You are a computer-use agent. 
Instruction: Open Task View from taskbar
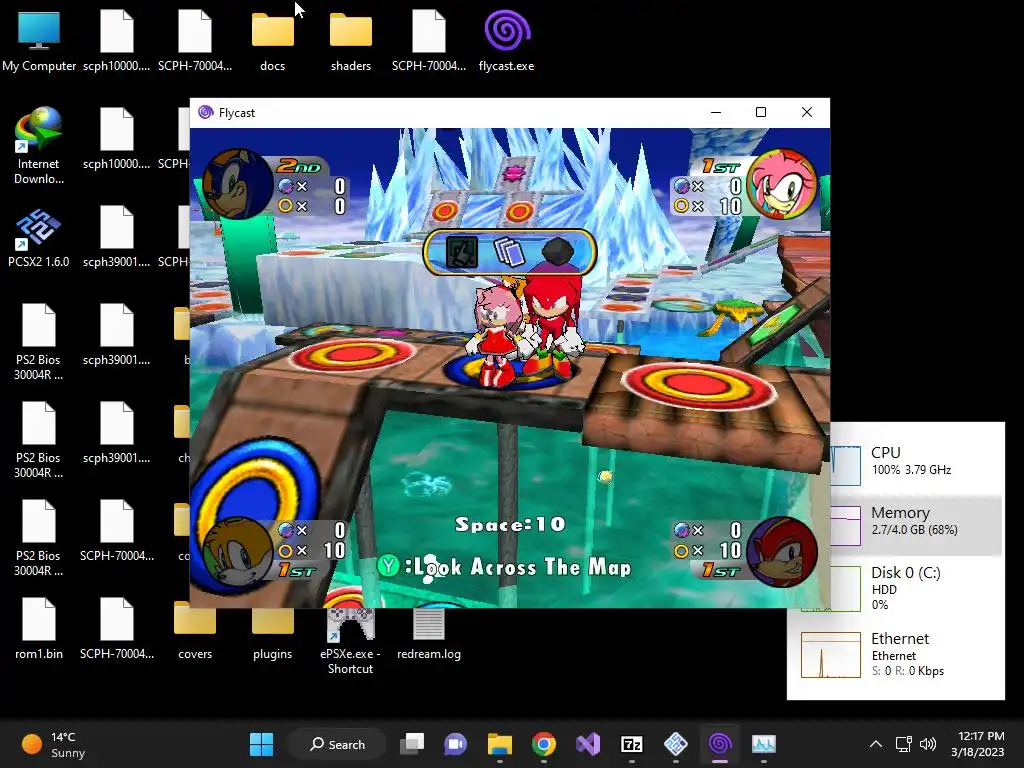(412, 744)
